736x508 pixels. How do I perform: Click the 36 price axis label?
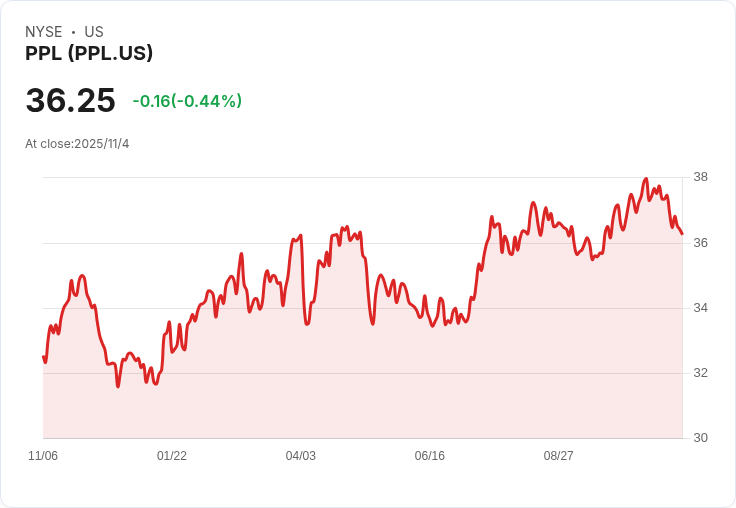point(700,243)
